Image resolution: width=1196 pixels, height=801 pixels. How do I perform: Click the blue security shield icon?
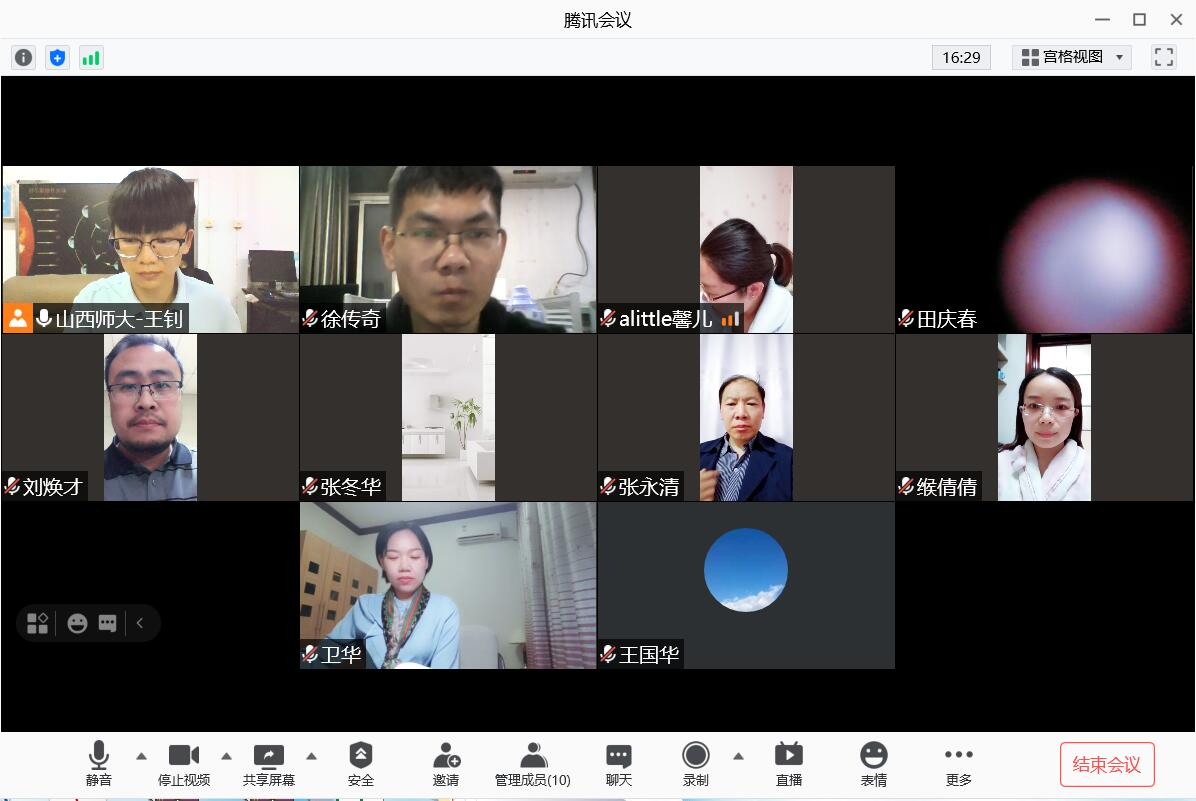tap(57, 58)
